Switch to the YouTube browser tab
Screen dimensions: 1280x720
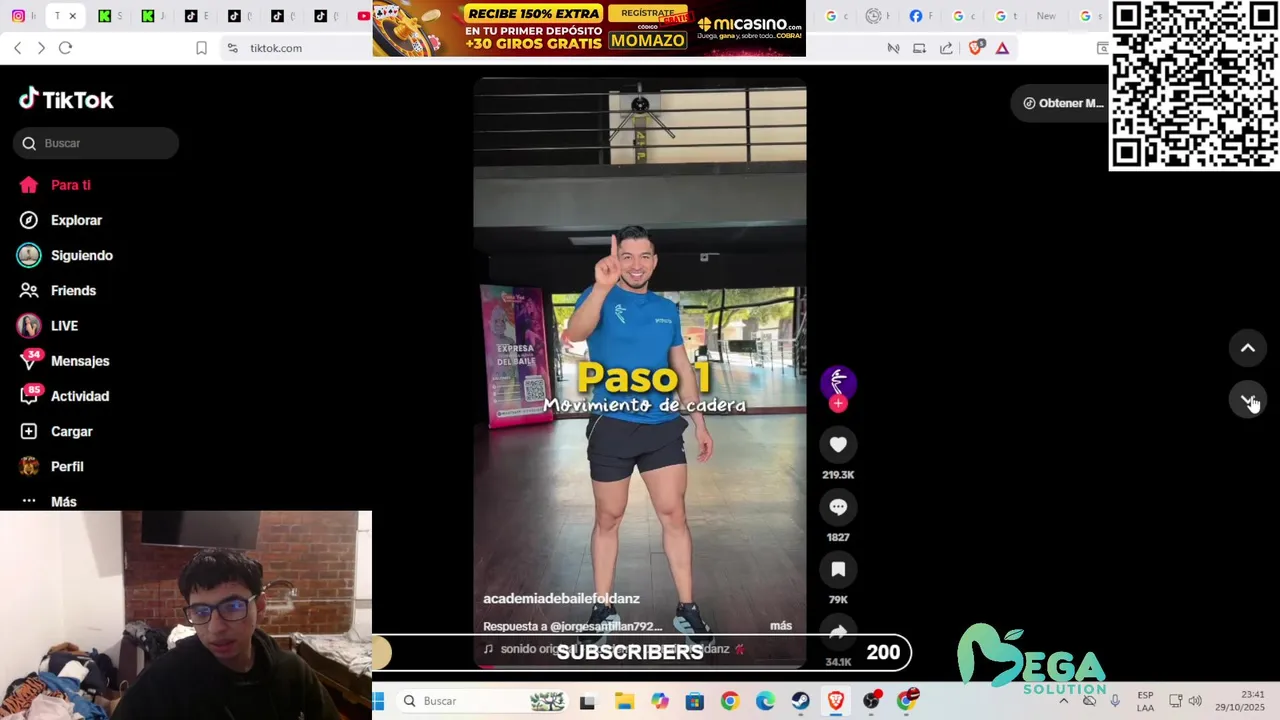(x=363, y=16)
